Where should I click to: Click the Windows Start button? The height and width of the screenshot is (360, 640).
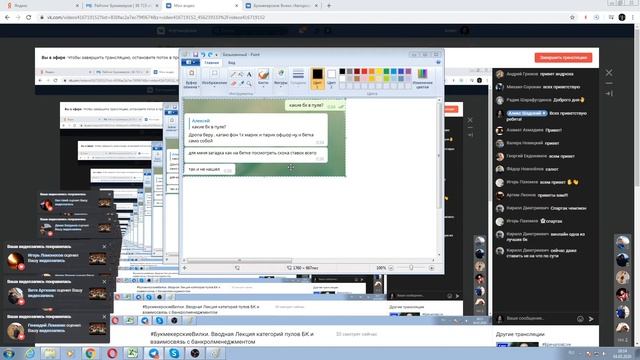pos(8,353)
